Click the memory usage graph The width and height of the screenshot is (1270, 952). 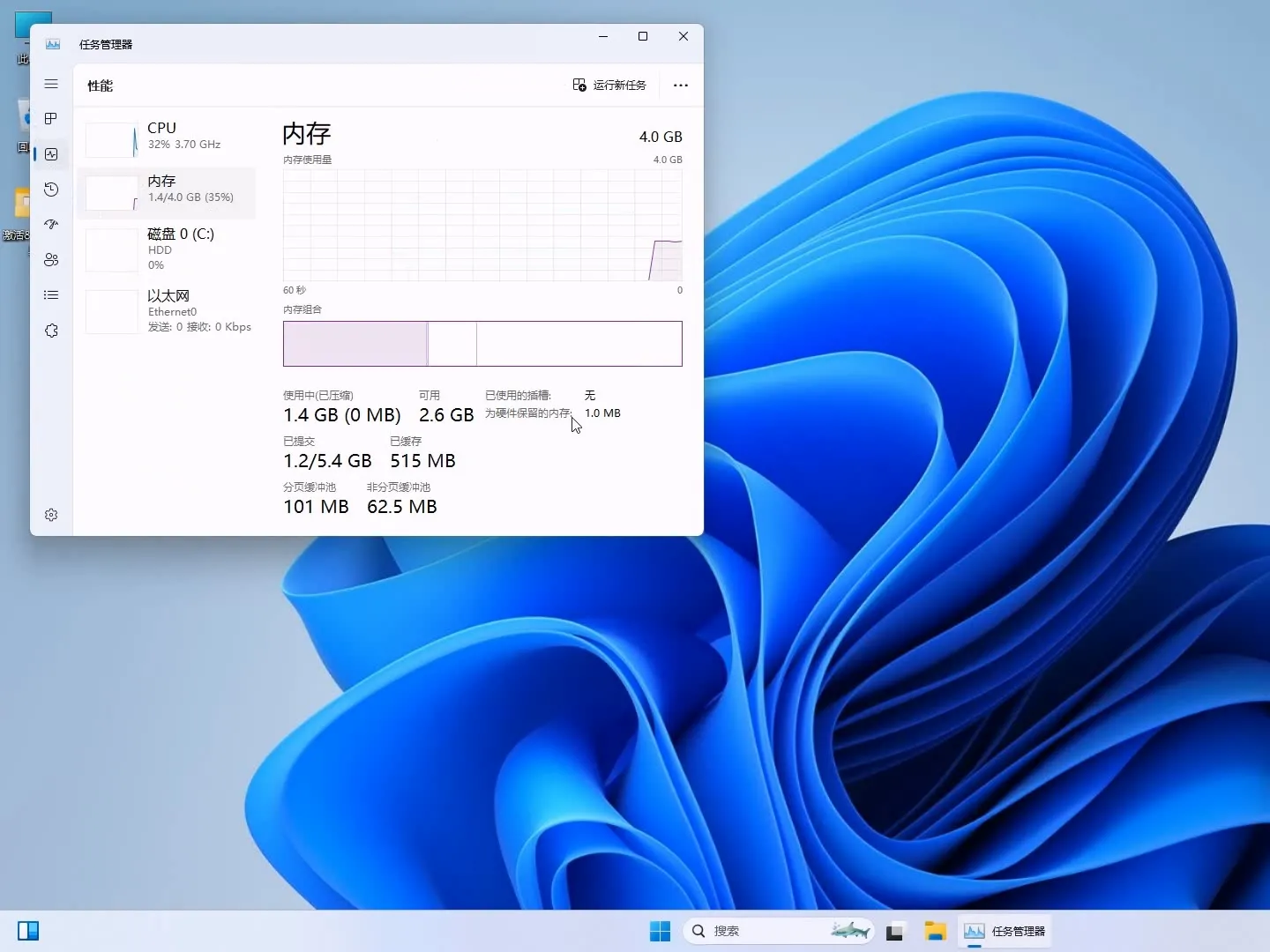[482, 225]
